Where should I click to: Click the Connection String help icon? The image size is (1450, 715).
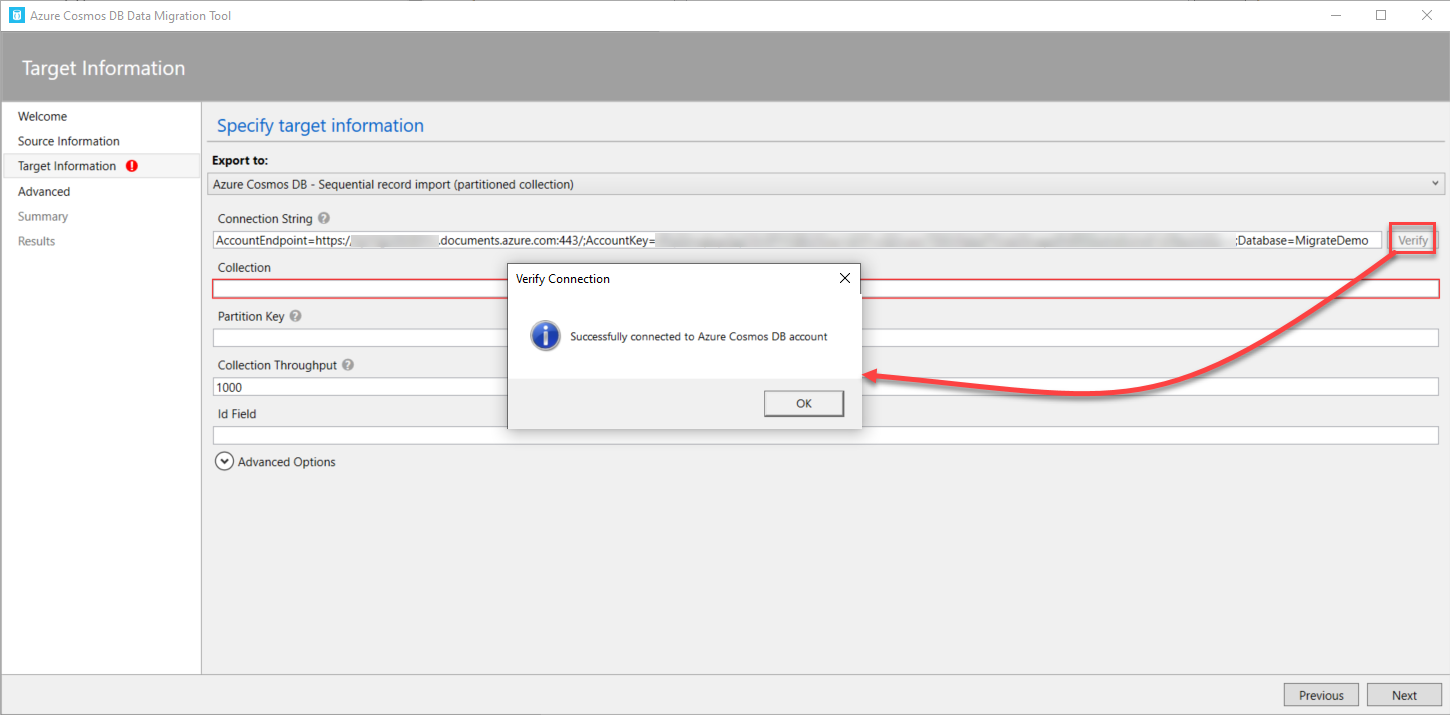pos(324,219)
